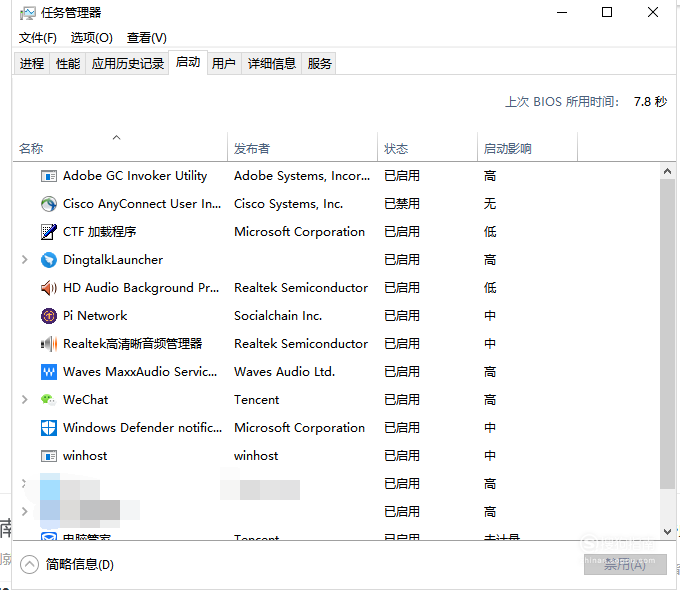Click the 无 impact value for Cisco
Viewport: 680px width, 590px height.
pyautogui.click(x=490, y=204)
